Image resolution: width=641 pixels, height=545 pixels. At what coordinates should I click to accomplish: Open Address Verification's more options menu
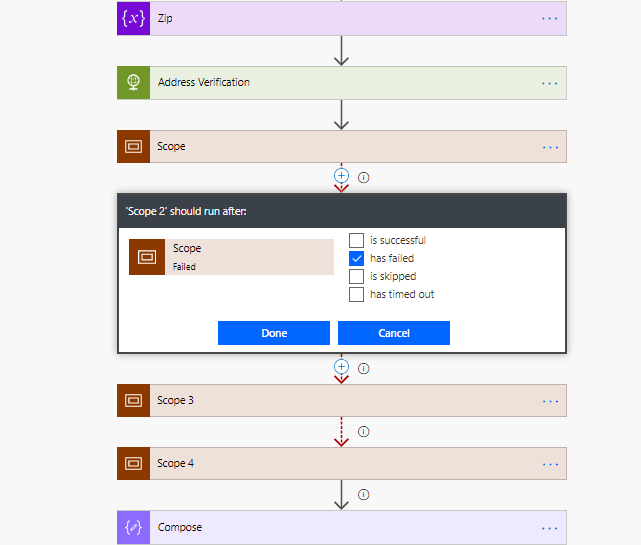[x=549, y=83]
